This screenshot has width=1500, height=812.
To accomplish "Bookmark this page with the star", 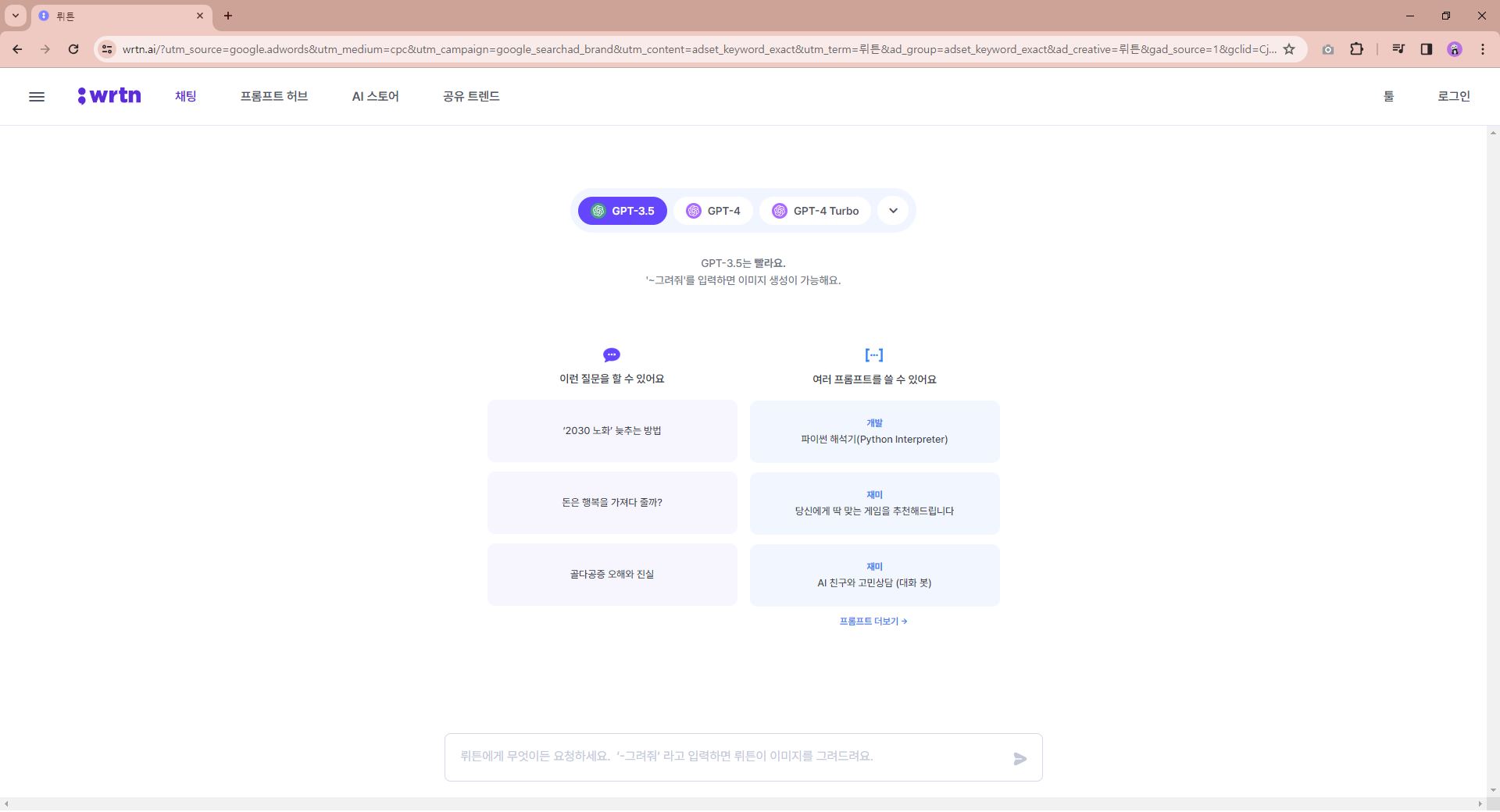I will click(x=1289, y=49).
